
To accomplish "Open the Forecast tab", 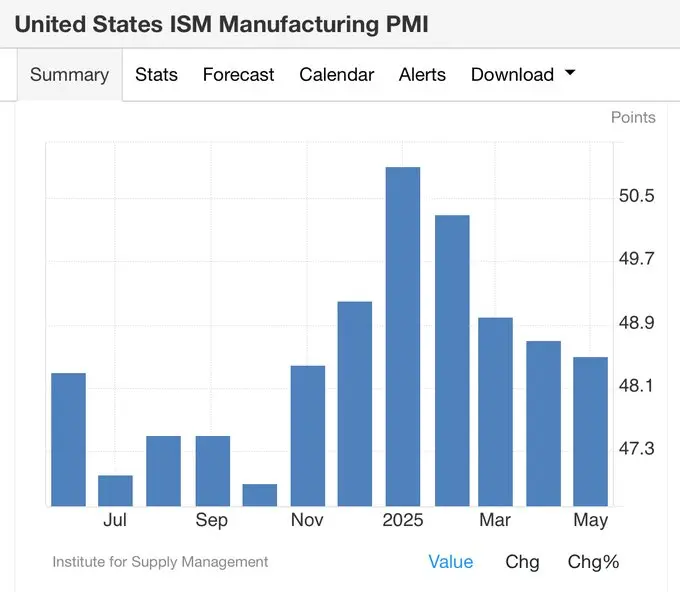I will click(238, 75).
